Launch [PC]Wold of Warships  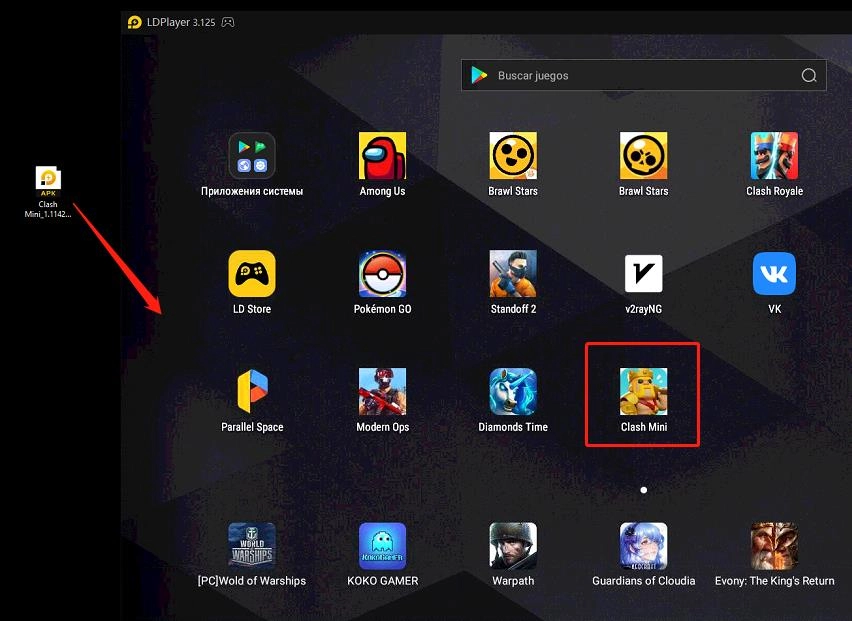(x=252, y=546)
